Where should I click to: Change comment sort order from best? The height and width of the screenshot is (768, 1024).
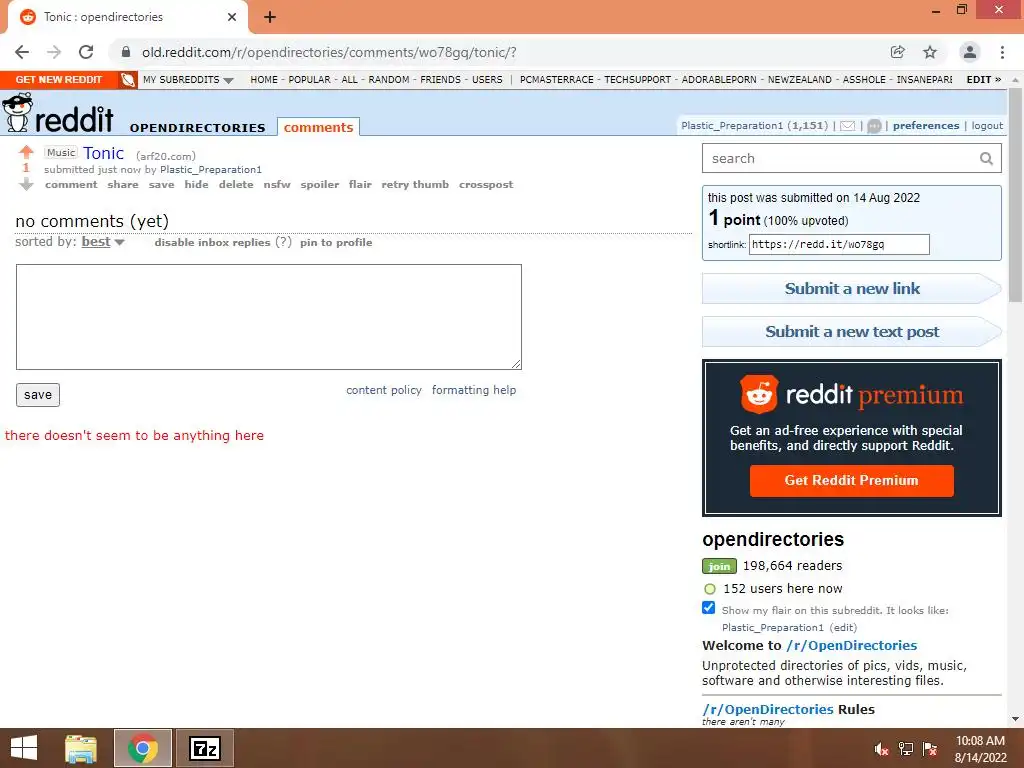[x=103, y=242]
